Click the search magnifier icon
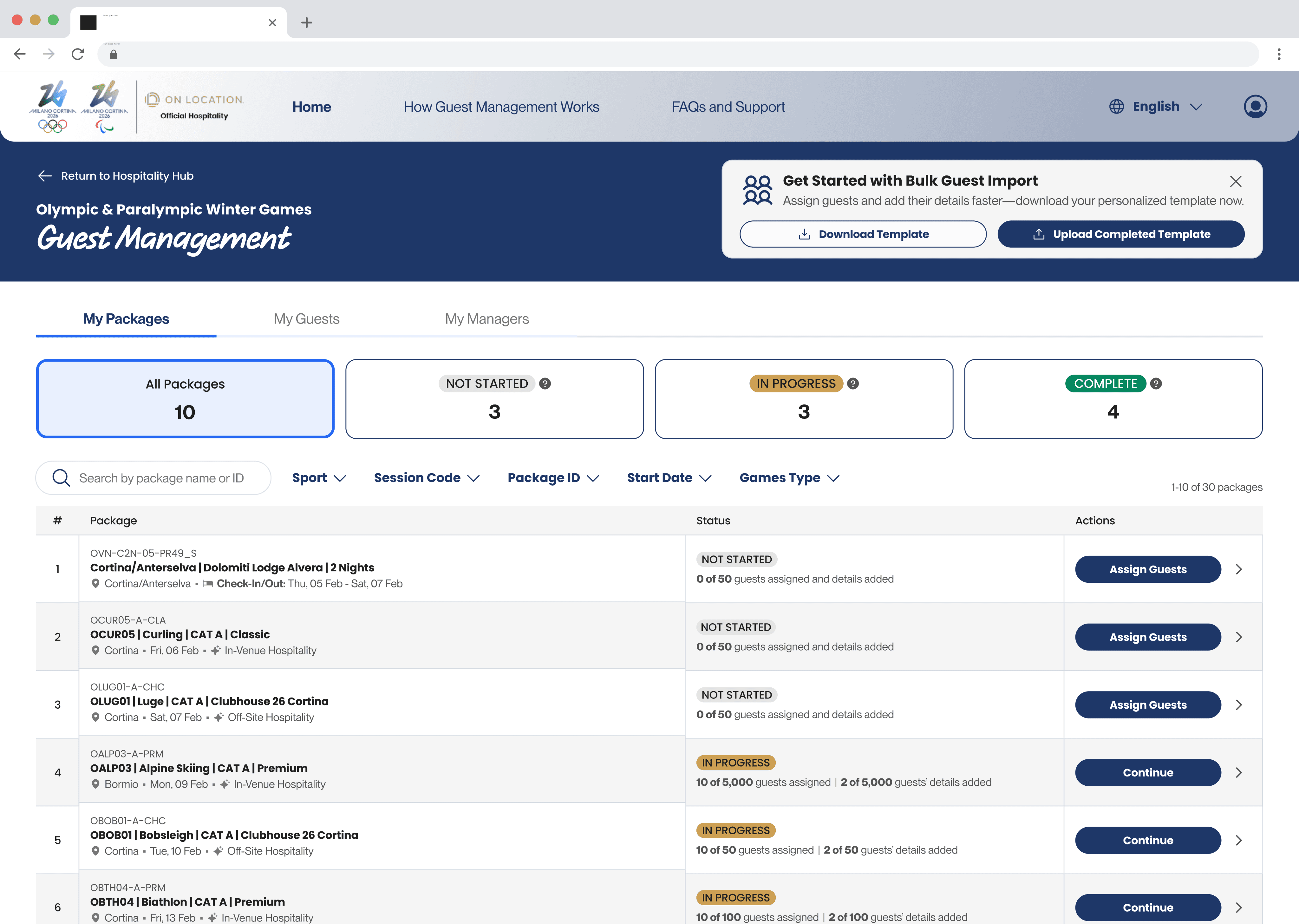 tap(61, 478)
